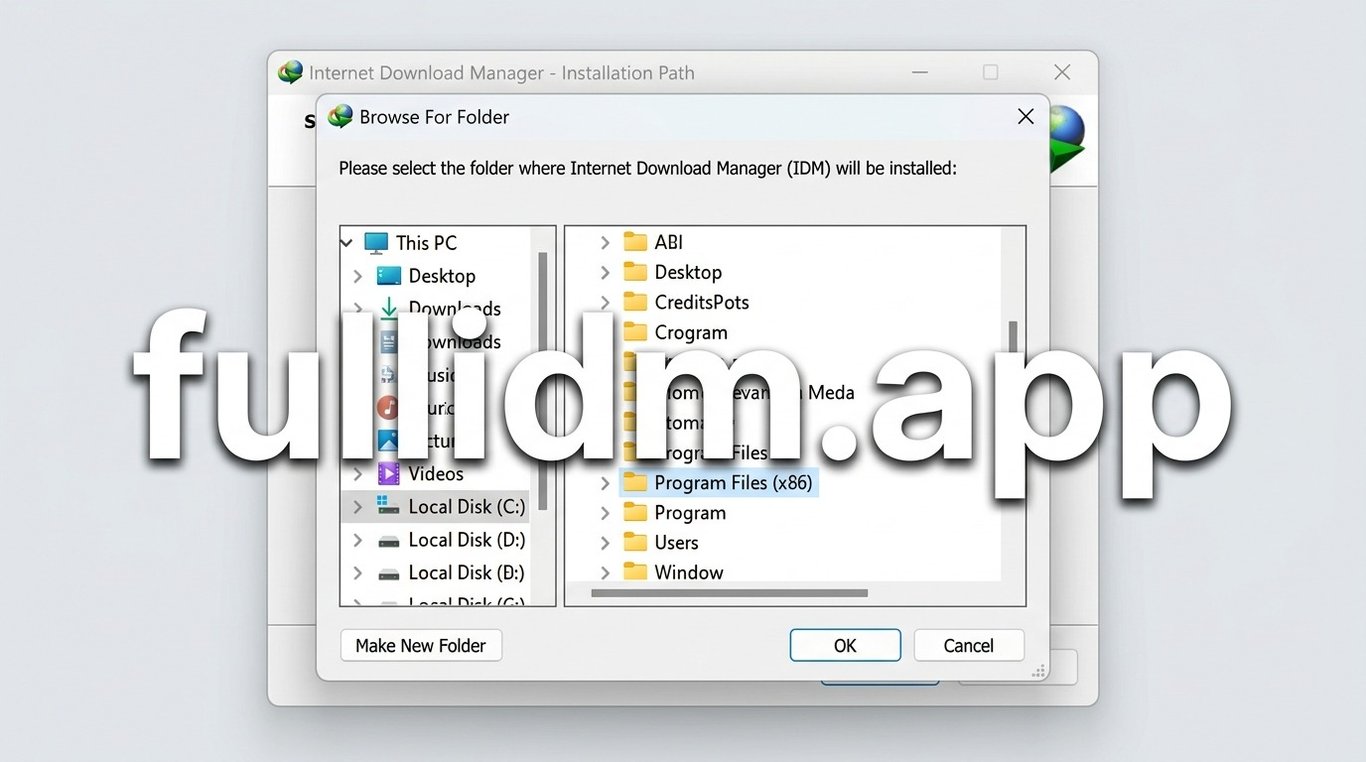
Task: Click the Crogram folder icon
Action: tap(636, 332)
